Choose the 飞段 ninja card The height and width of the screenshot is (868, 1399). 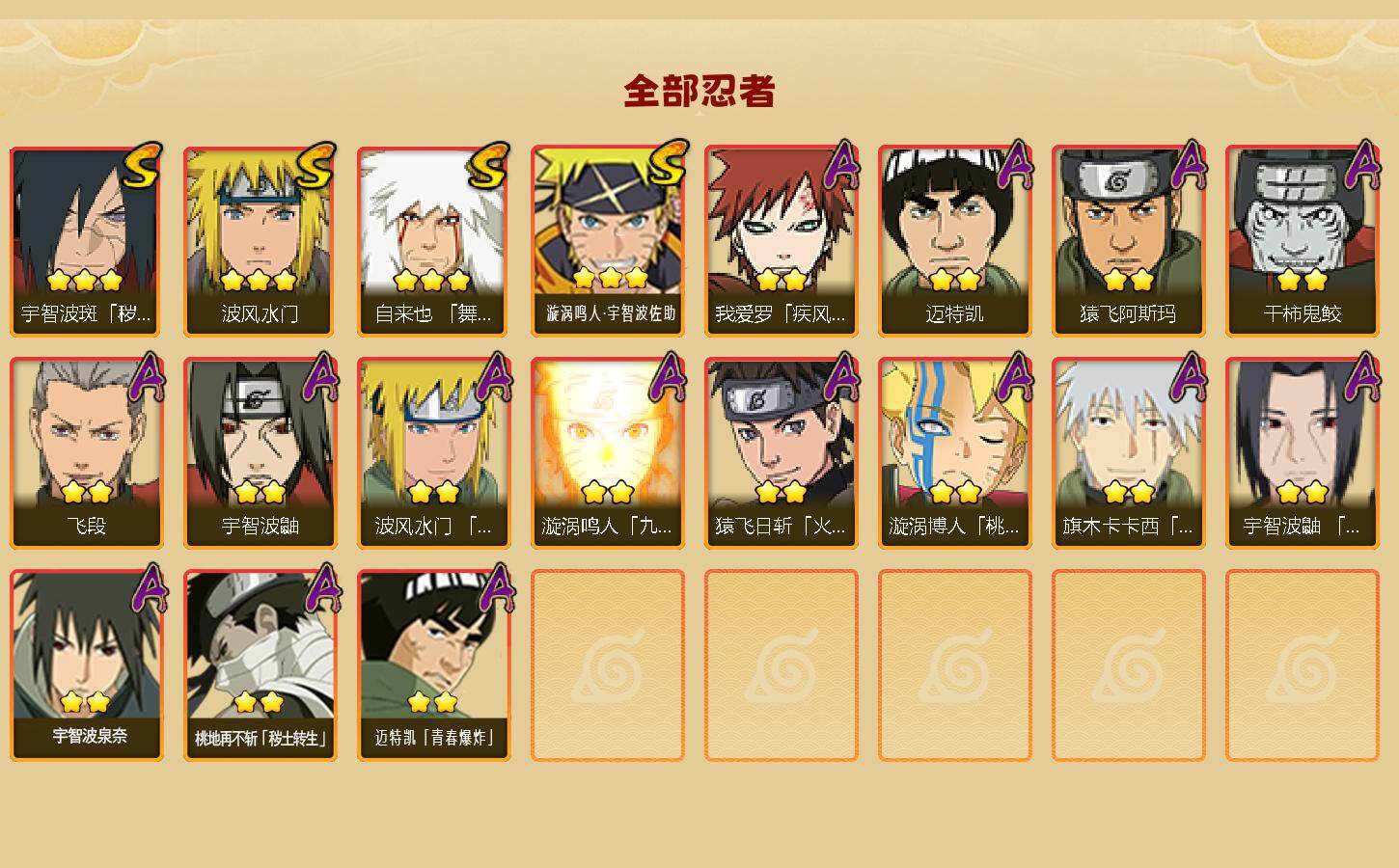pos(86,453)
